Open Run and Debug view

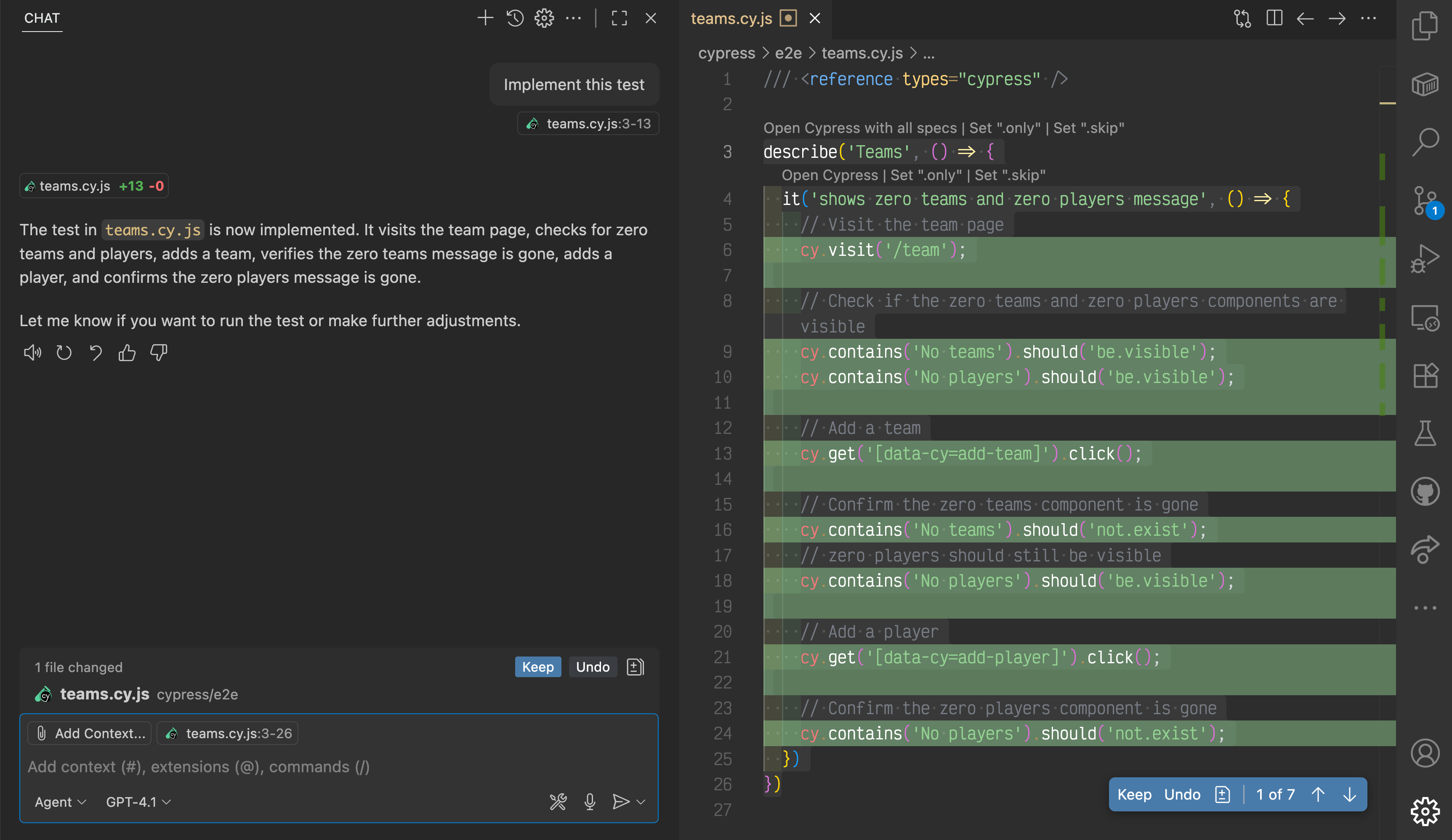point(1424,259)
